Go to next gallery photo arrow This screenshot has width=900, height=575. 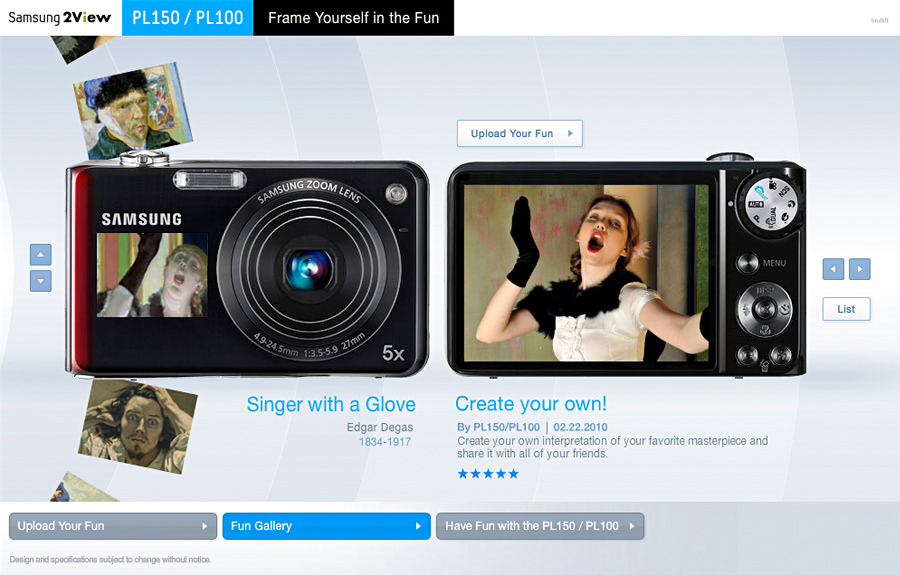tap(860, 269)
